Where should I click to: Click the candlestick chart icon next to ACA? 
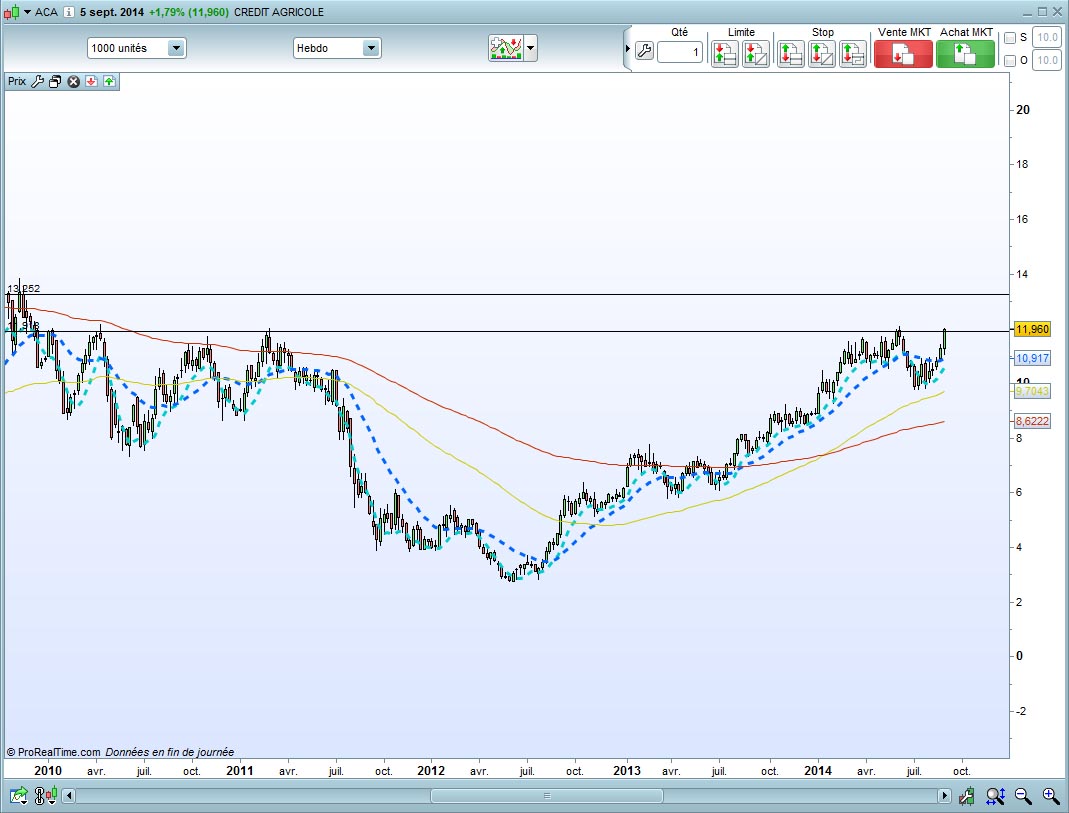point(11,12)
